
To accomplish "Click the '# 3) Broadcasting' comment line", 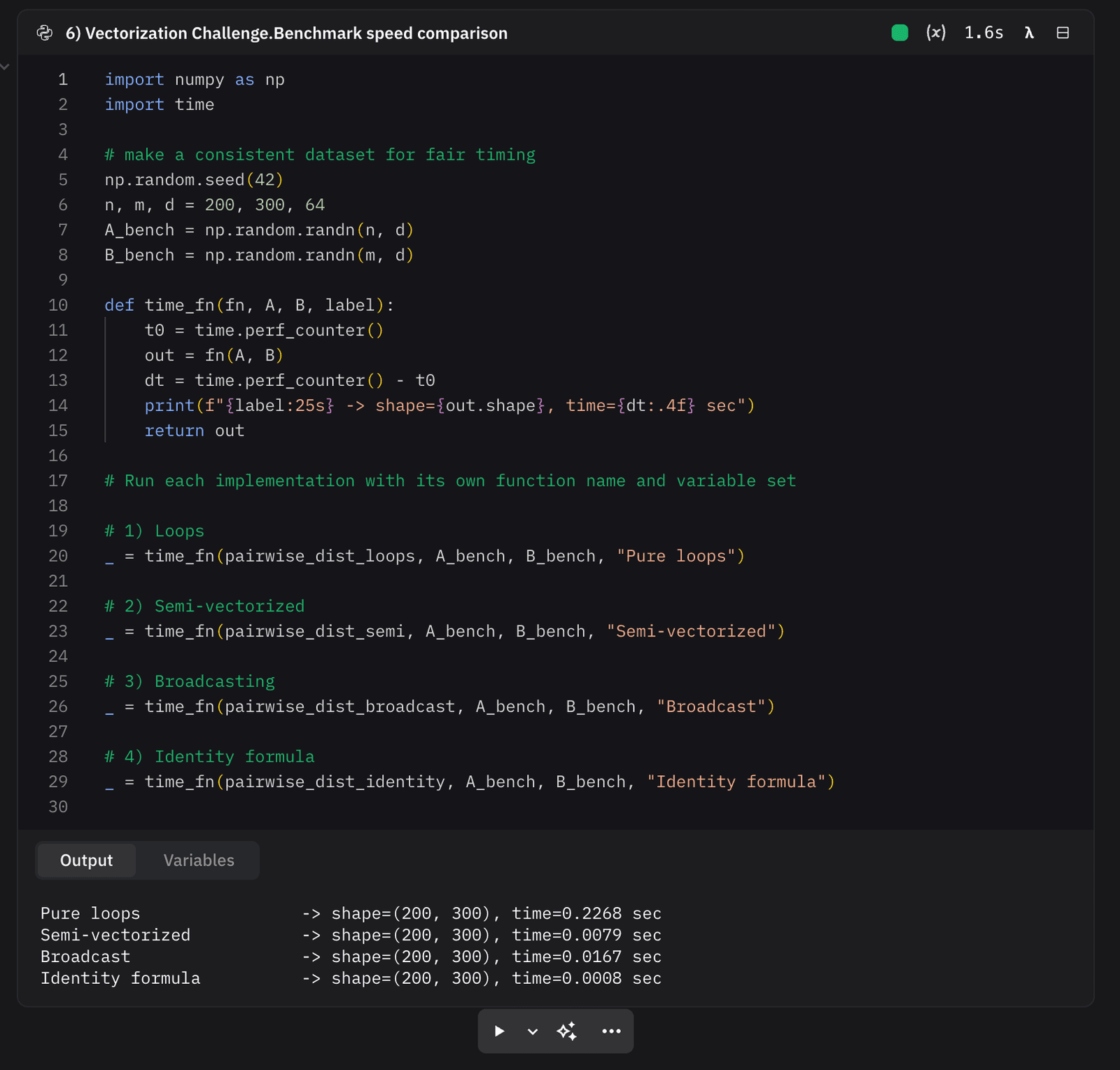I will pyautogui.click(x=190, y=681).
